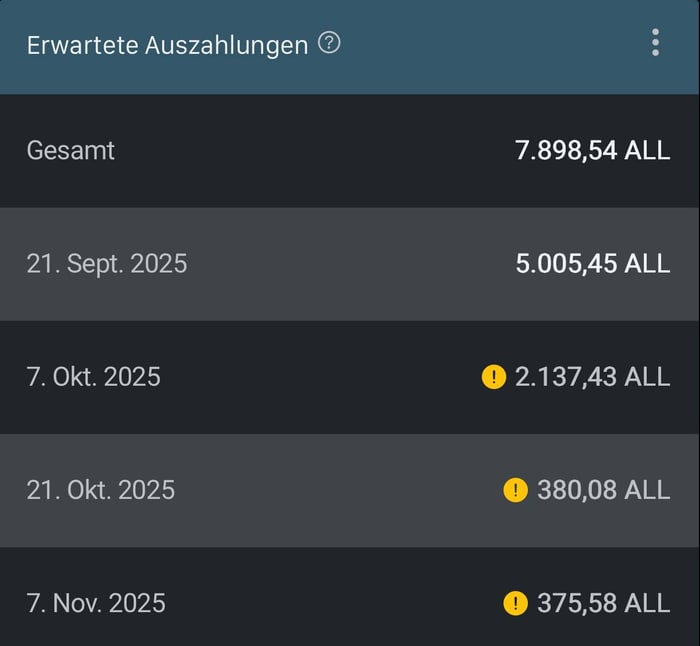The image size is (700, 646).
Task: Click the warning icon for 21. Okt. 2025
Action: click(515, 490)
